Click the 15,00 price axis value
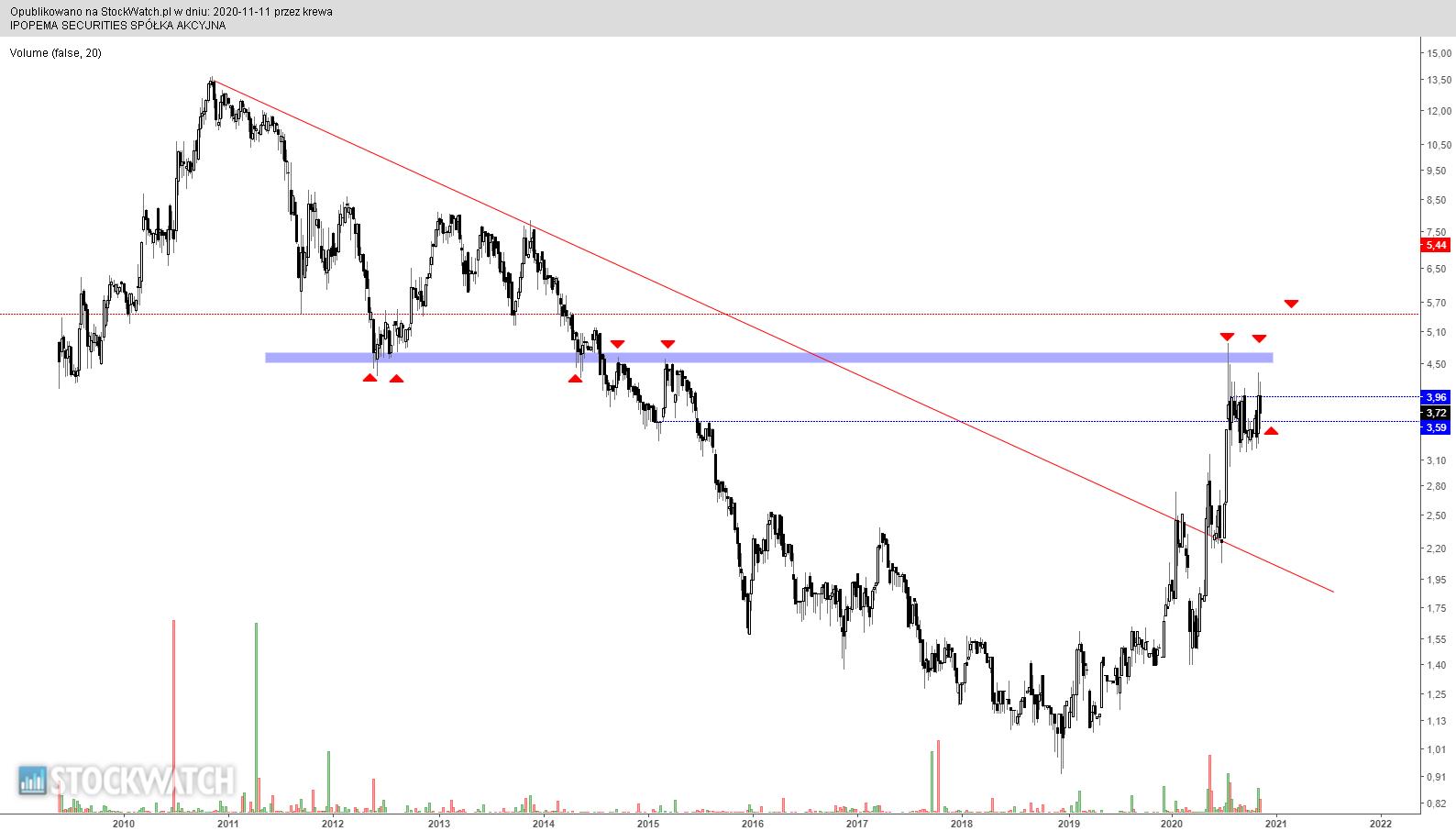 (x=1439, y=53)
